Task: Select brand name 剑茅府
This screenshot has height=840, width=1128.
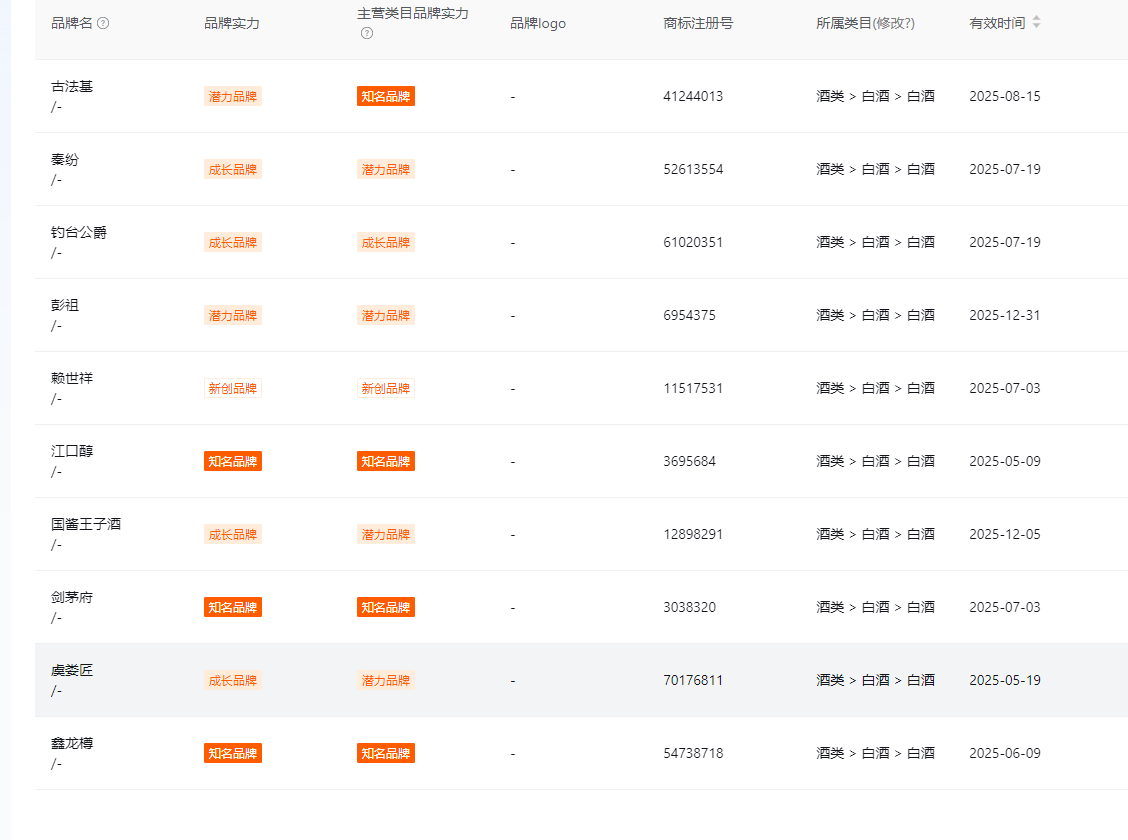Action: (72, 597)
